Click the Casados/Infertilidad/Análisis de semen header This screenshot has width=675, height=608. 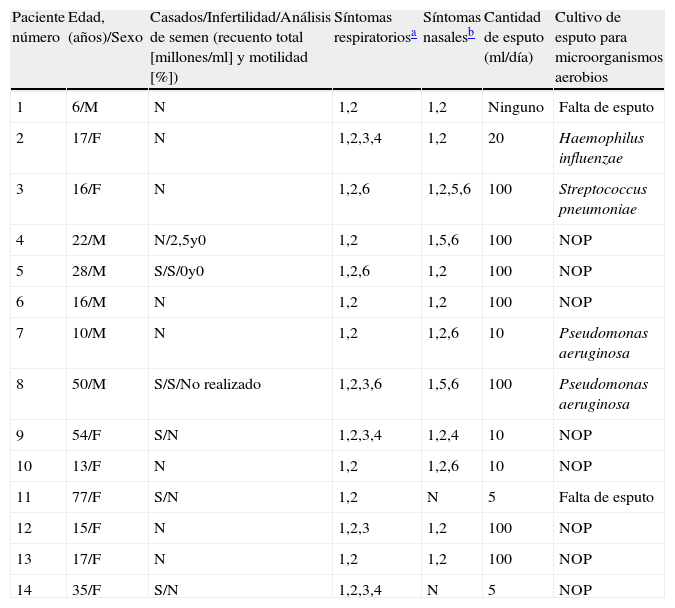[x=239, y=47]
